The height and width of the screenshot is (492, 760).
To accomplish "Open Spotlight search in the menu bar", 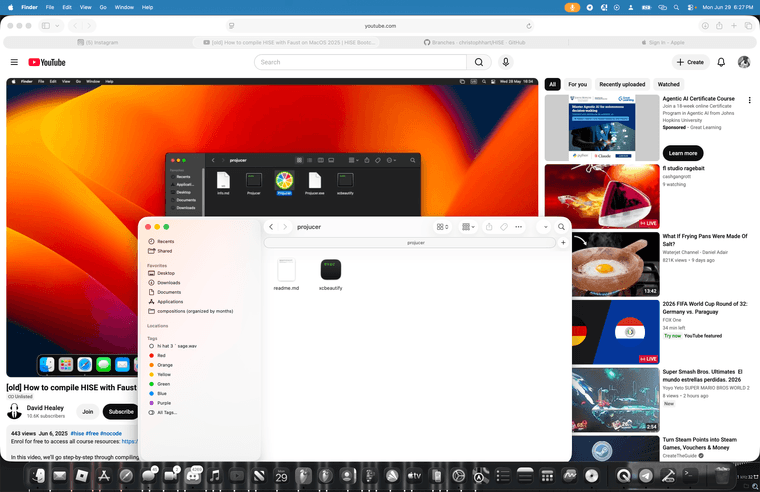I will [x=676, y=7].
